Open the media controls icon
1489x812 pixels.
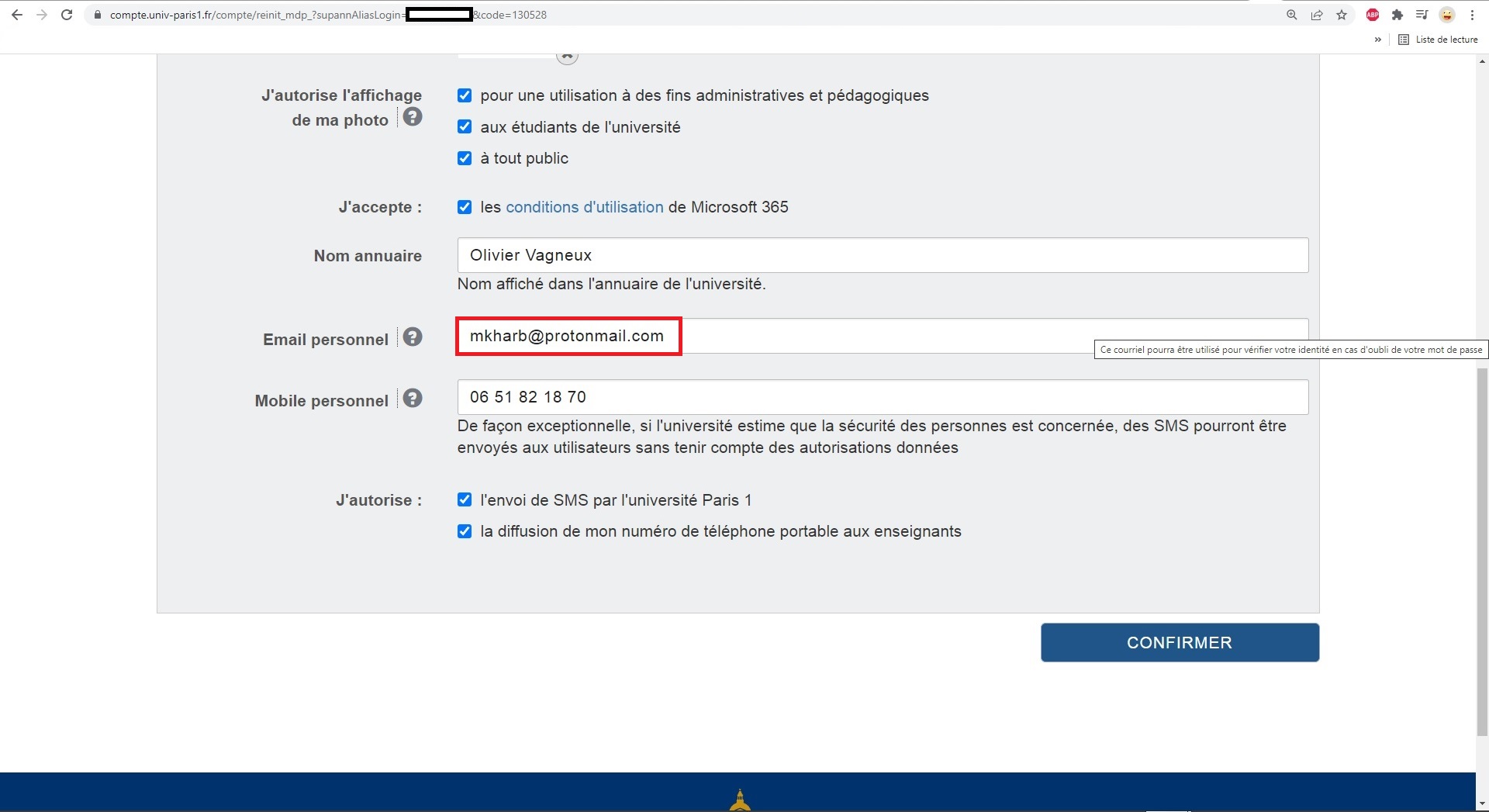coord(1422,15)
